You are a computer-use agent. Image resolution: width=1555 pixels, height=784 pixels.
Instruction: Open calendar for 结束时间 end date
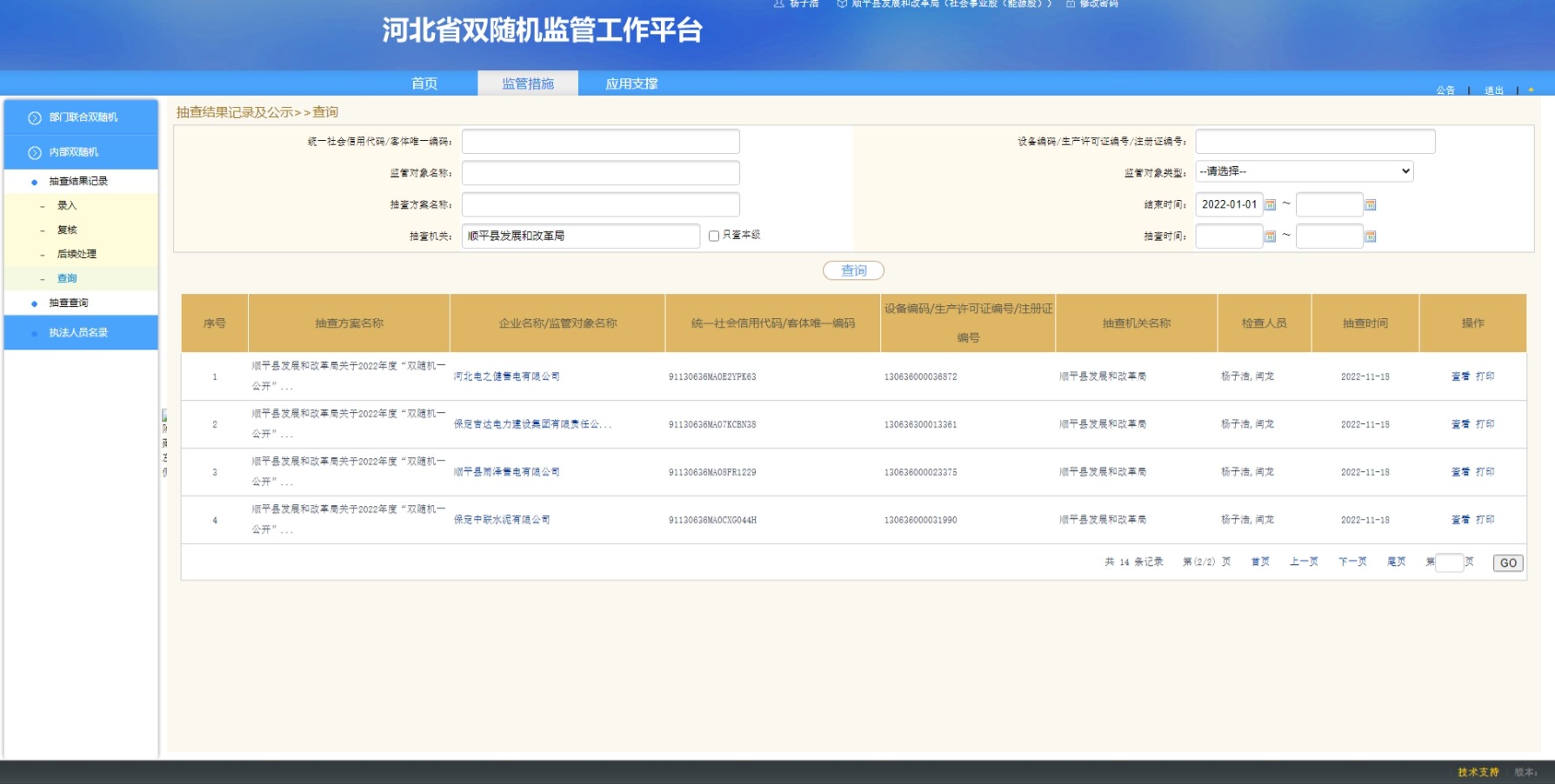pyautogui.click(x=1371, y=205)
